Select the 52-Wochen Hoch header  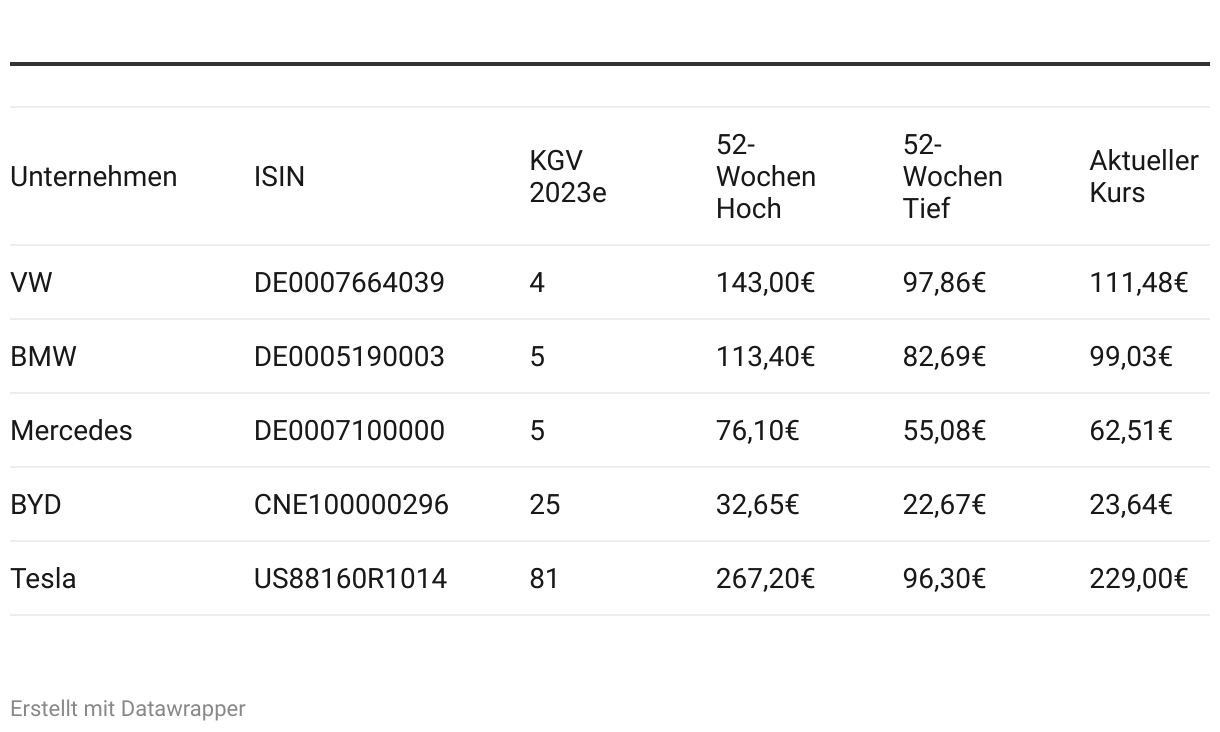tap(765, 177)
